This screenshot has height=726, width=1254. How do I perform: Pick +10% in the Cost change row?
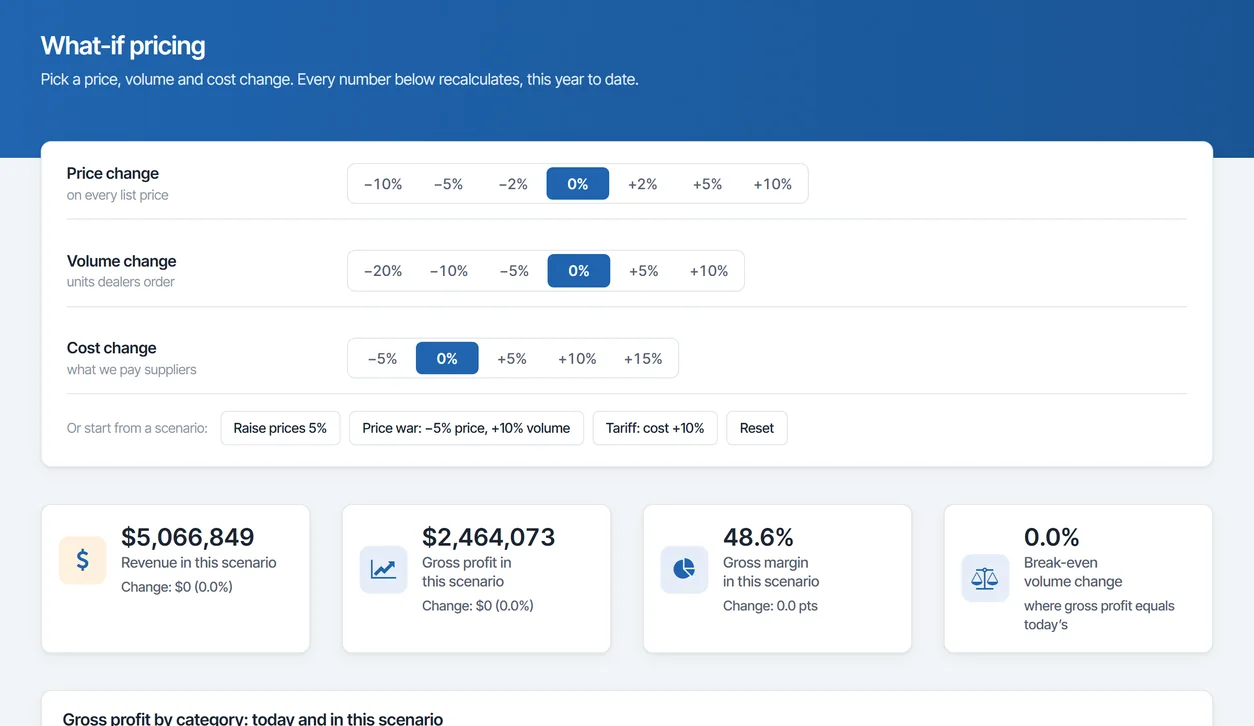click(577, 358)
